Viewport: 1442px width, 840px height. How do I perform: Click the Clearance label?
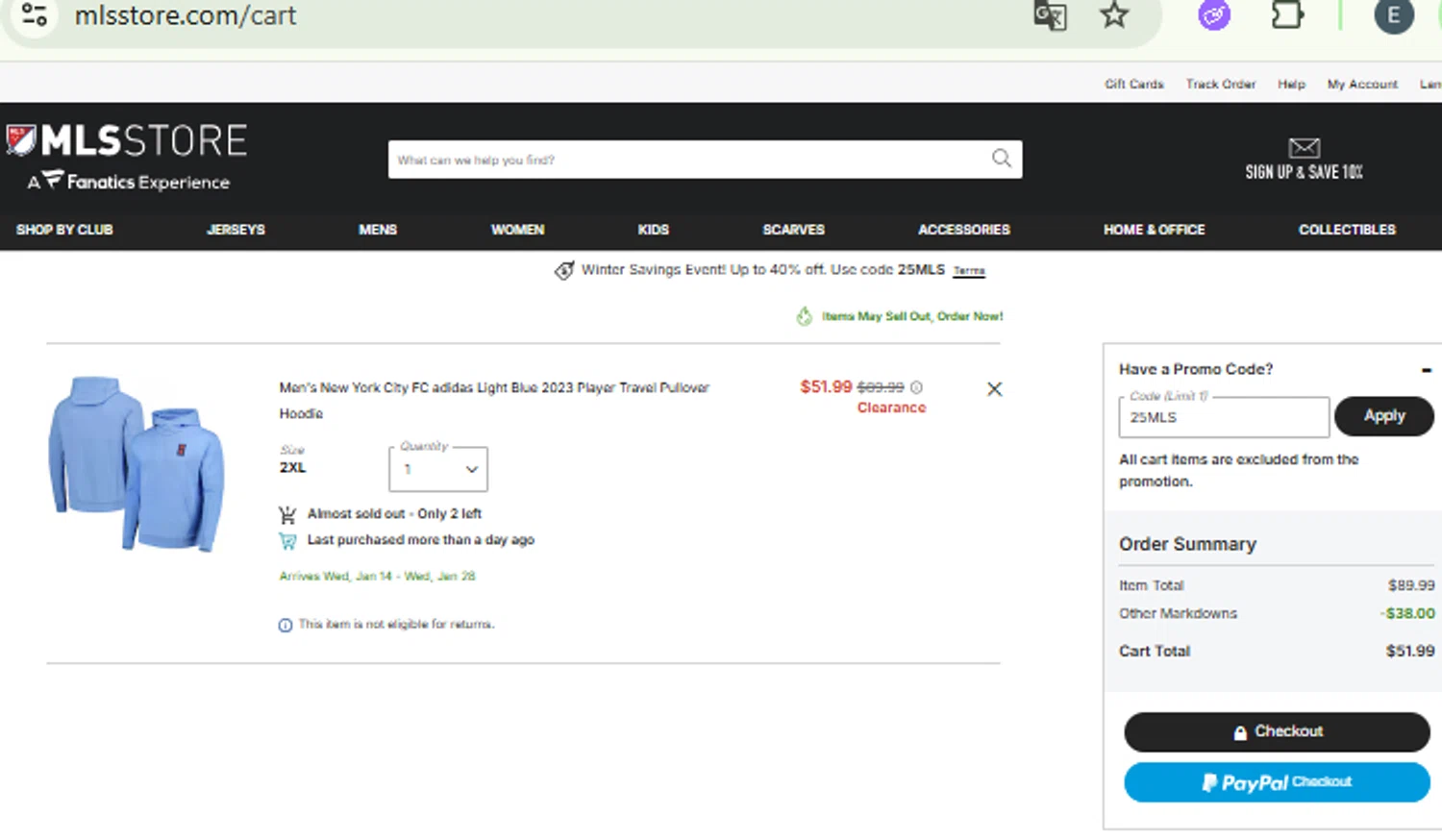tap(891, 408)
